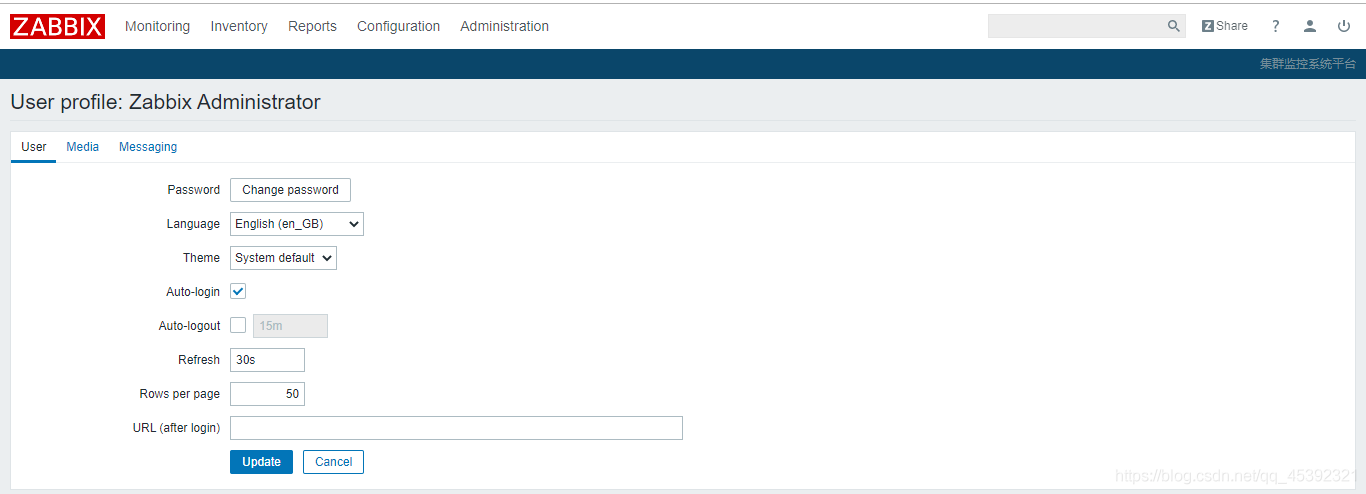Click the Cancel button
The width and height of the screenshot is (1366, 494).
pyautogui.click(x=333, y=462)
